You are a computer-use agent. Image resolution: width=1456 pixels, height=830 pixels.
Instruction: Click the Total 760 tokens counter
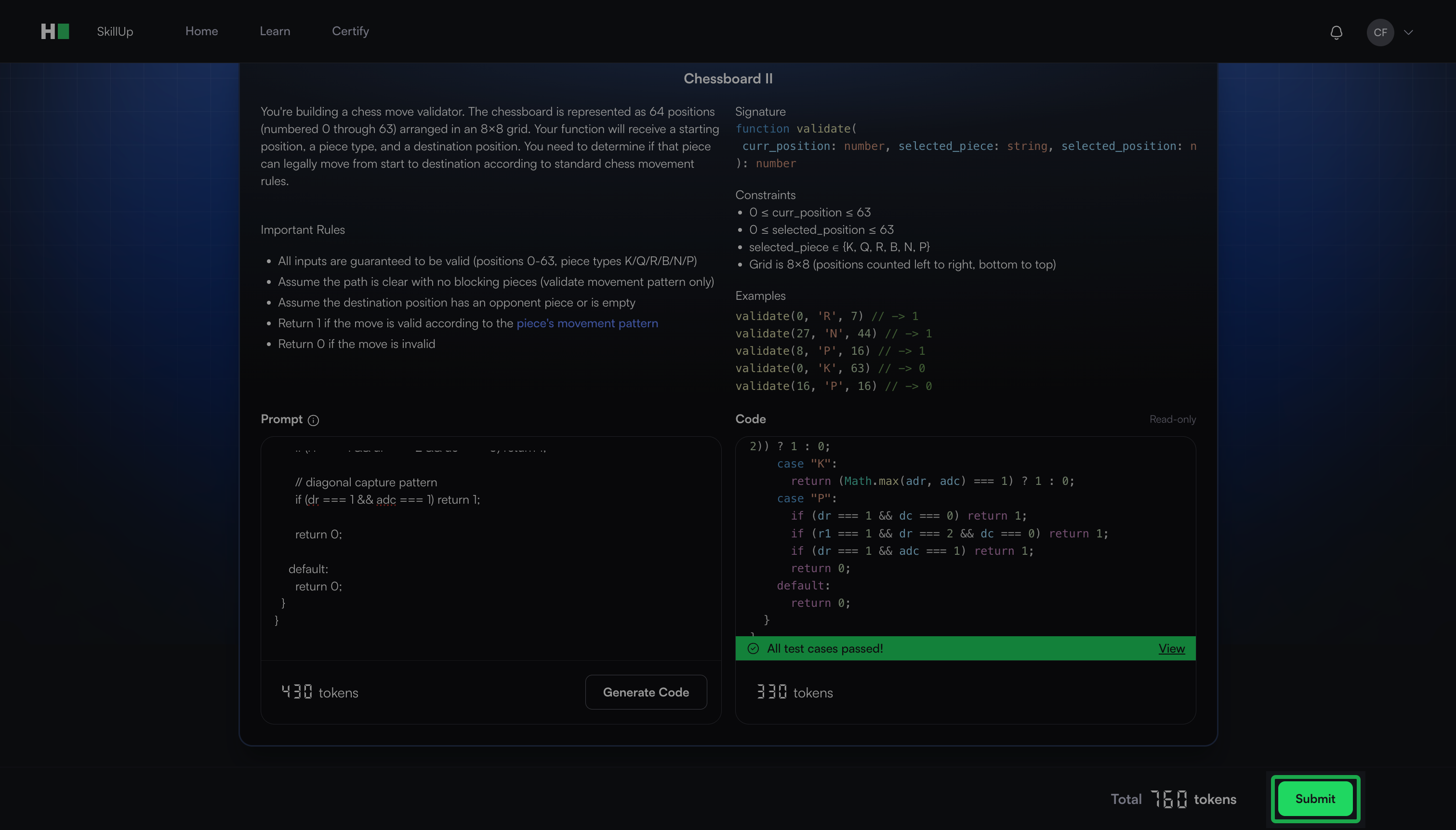click(1173, 799)
